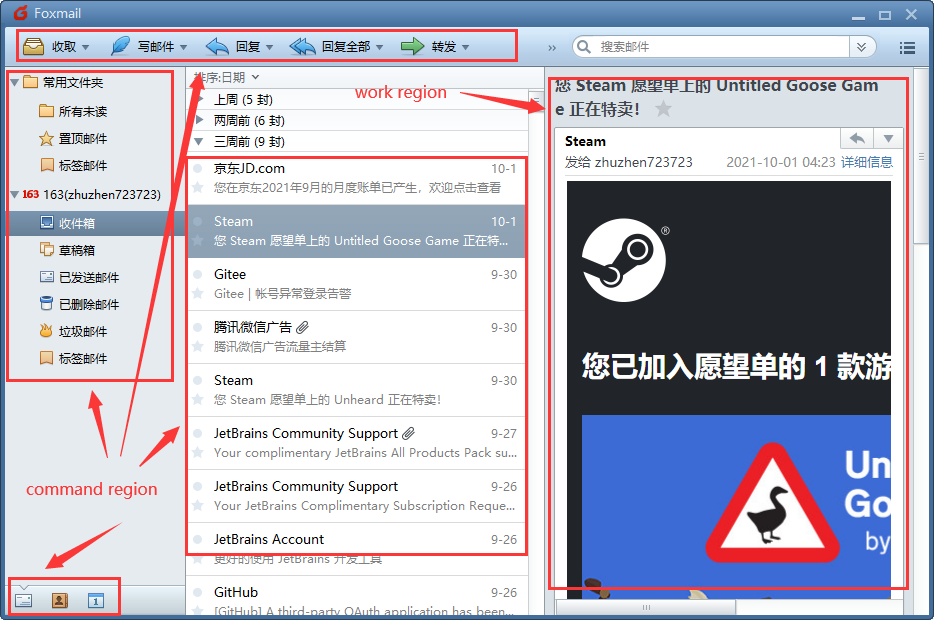Click the 回复全部 reply-all icon
This screenshot has height=620, width=934.
pos(303,46)
